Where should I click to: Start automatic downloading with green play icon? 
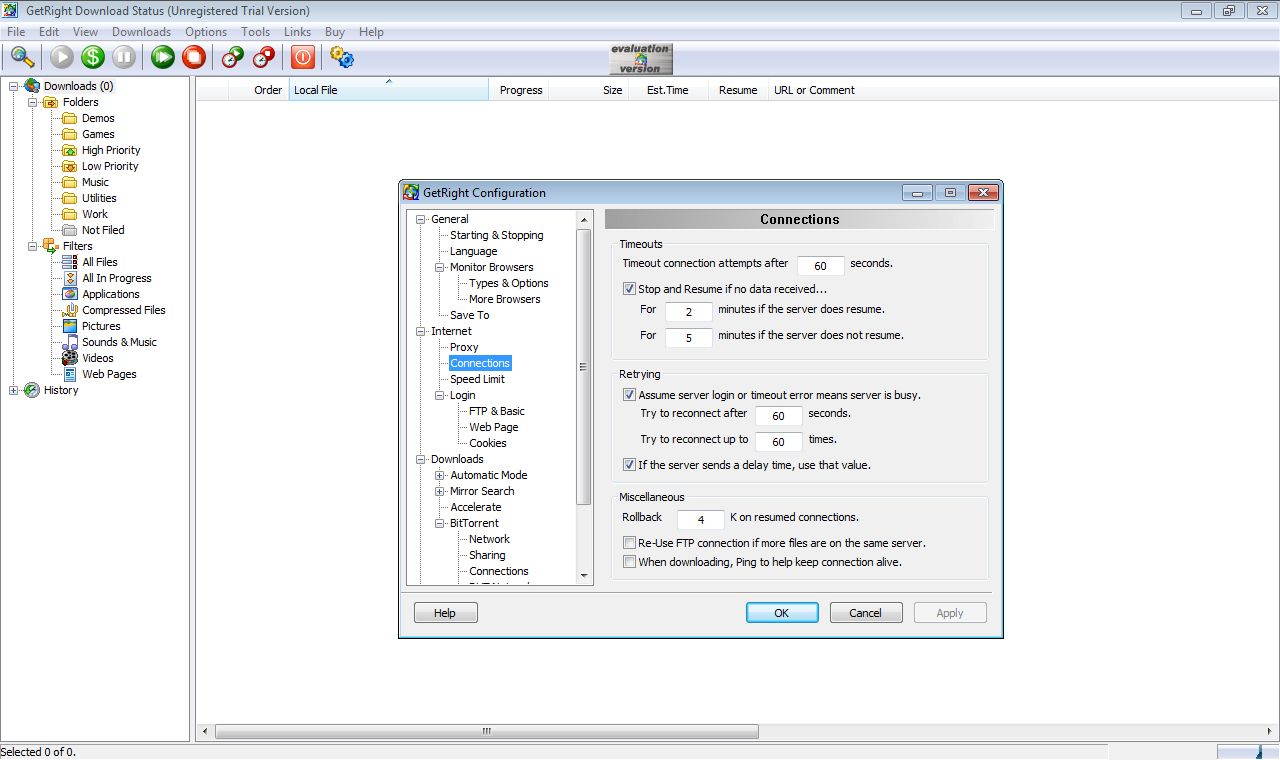click(x=163, y=57)
